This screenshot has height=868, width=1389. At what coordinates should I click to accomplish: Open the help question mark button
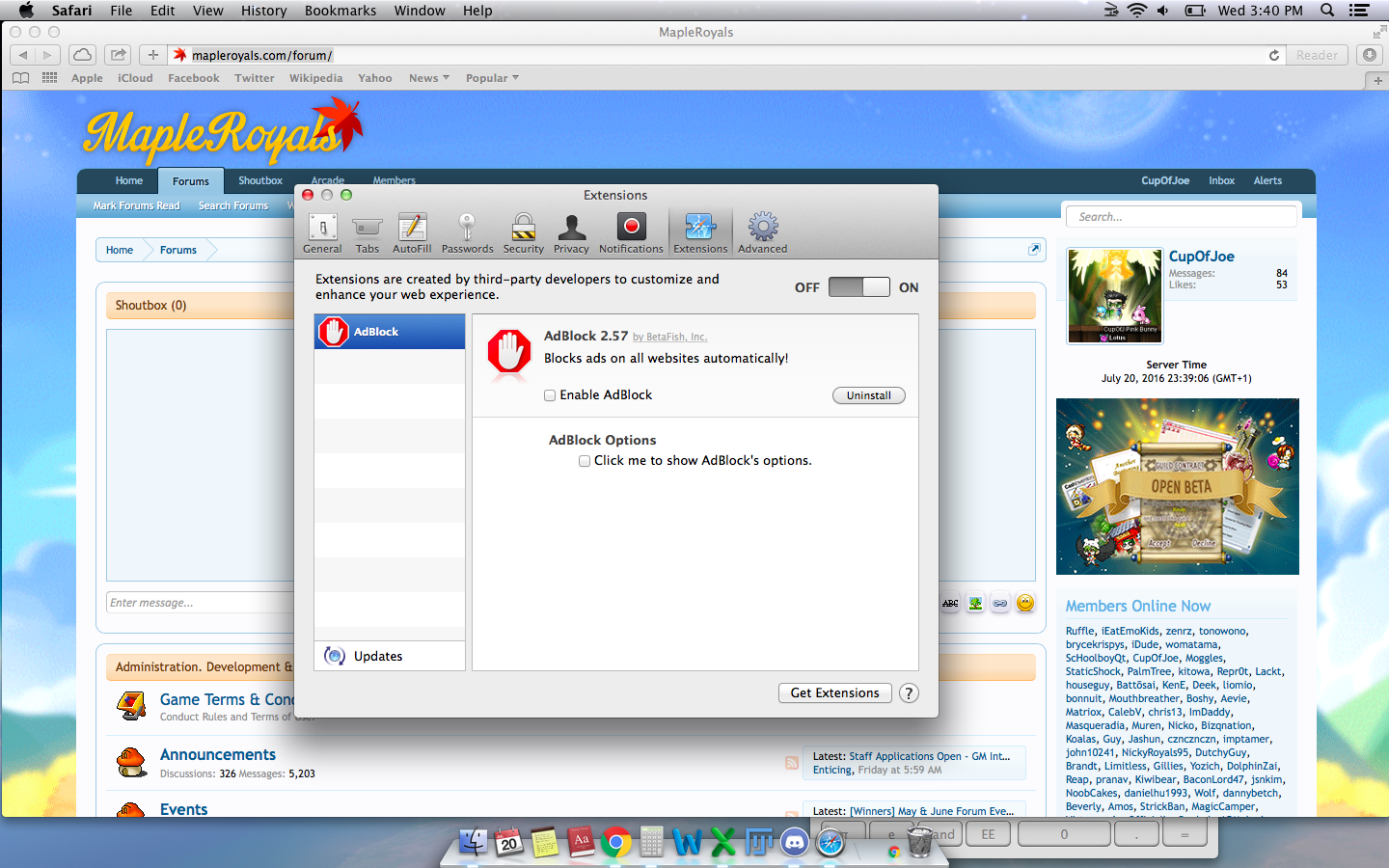point(909,693)
